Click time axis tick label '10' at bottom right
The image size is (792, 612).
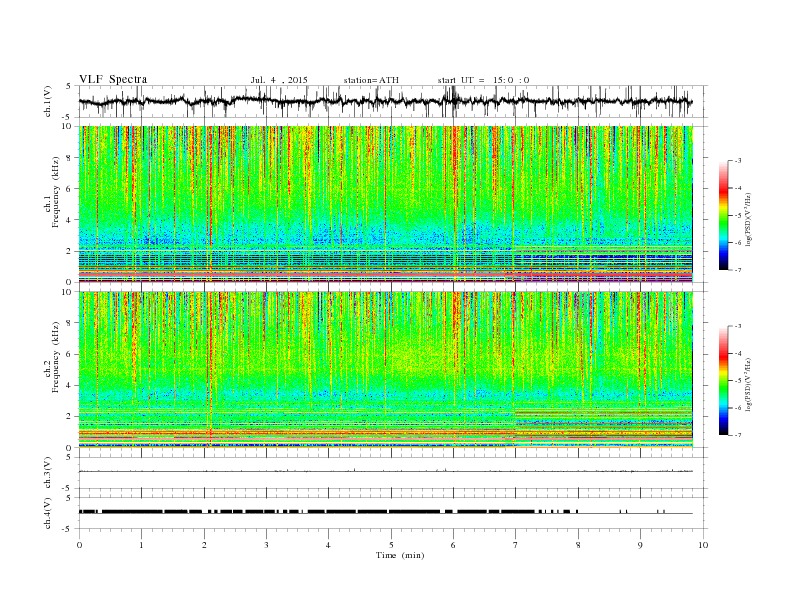(703, 545)
